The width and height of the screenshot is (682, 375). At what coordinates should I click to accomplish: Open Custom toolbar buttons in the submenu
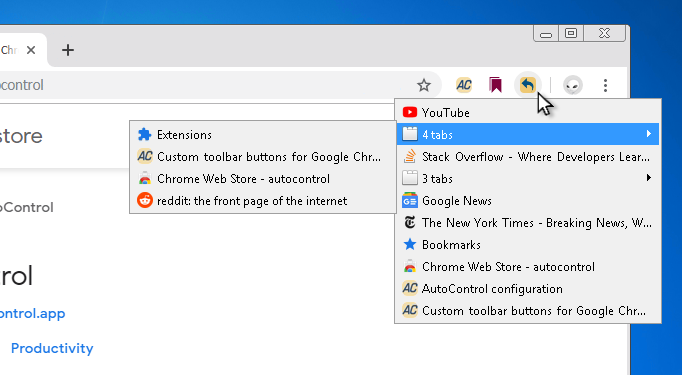(x=263, y=156)
